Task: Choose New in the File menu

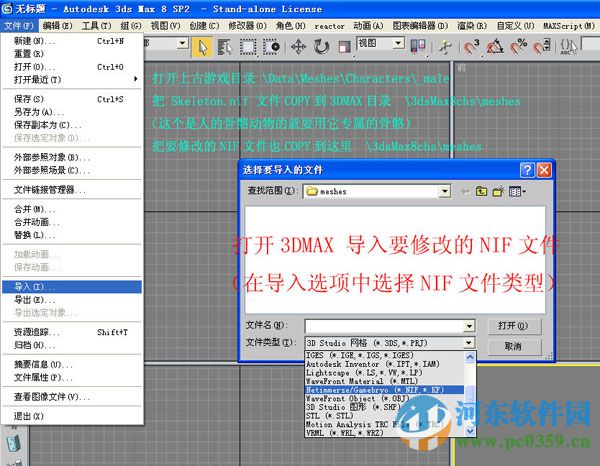Action: click(72, 41)
